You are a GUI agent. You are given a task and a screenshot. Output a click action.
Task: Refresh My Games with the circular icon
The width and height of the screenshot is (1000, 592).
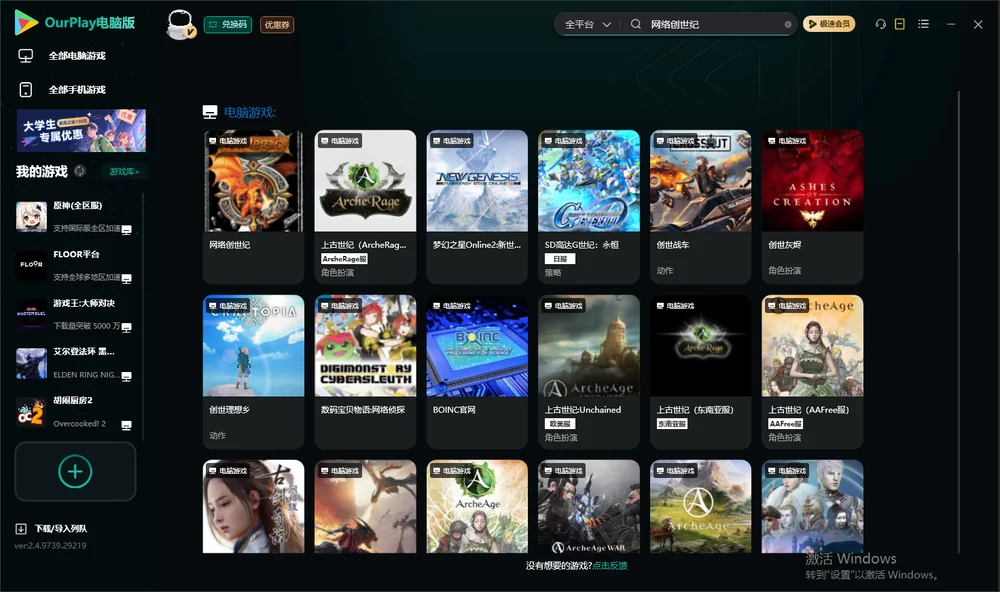coord(80,171)
